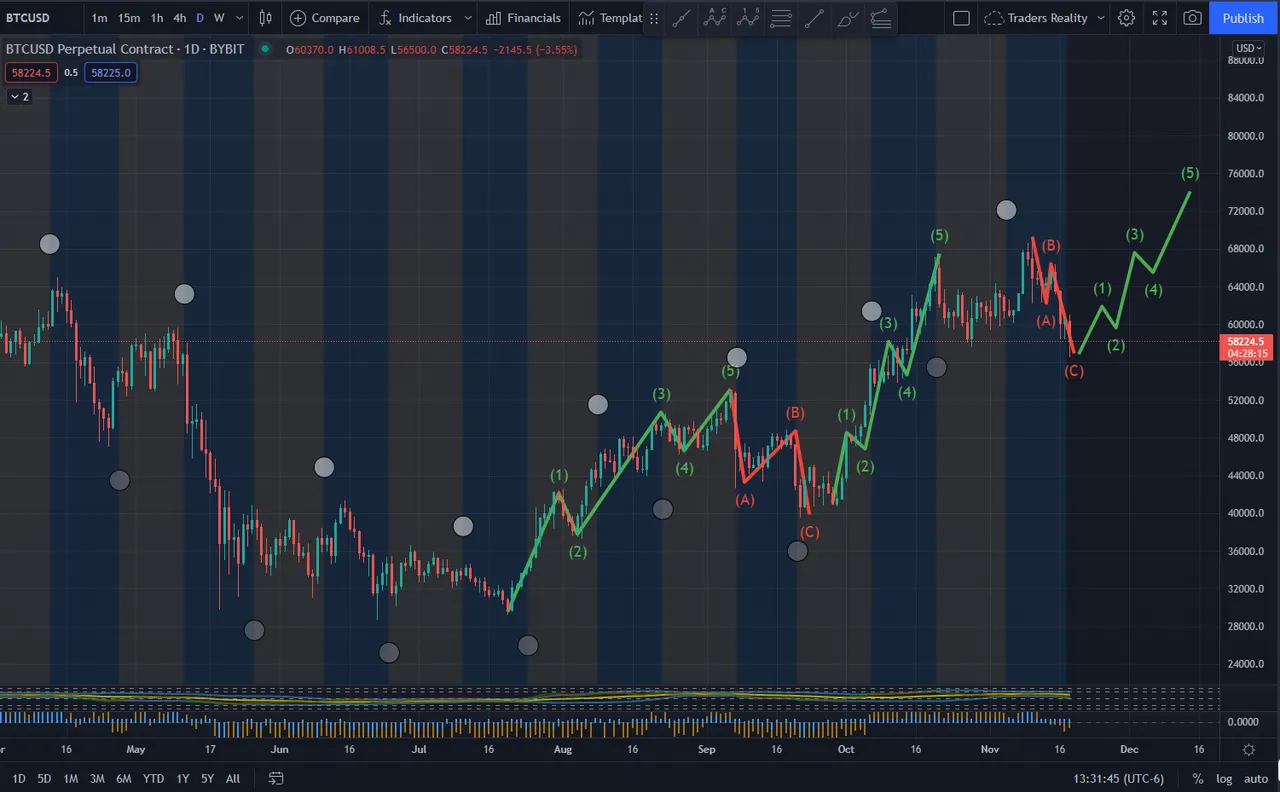Toggle auto scale
Image resolution: width=1280 pixels, height=792 pixels.
click(1256, 778)
